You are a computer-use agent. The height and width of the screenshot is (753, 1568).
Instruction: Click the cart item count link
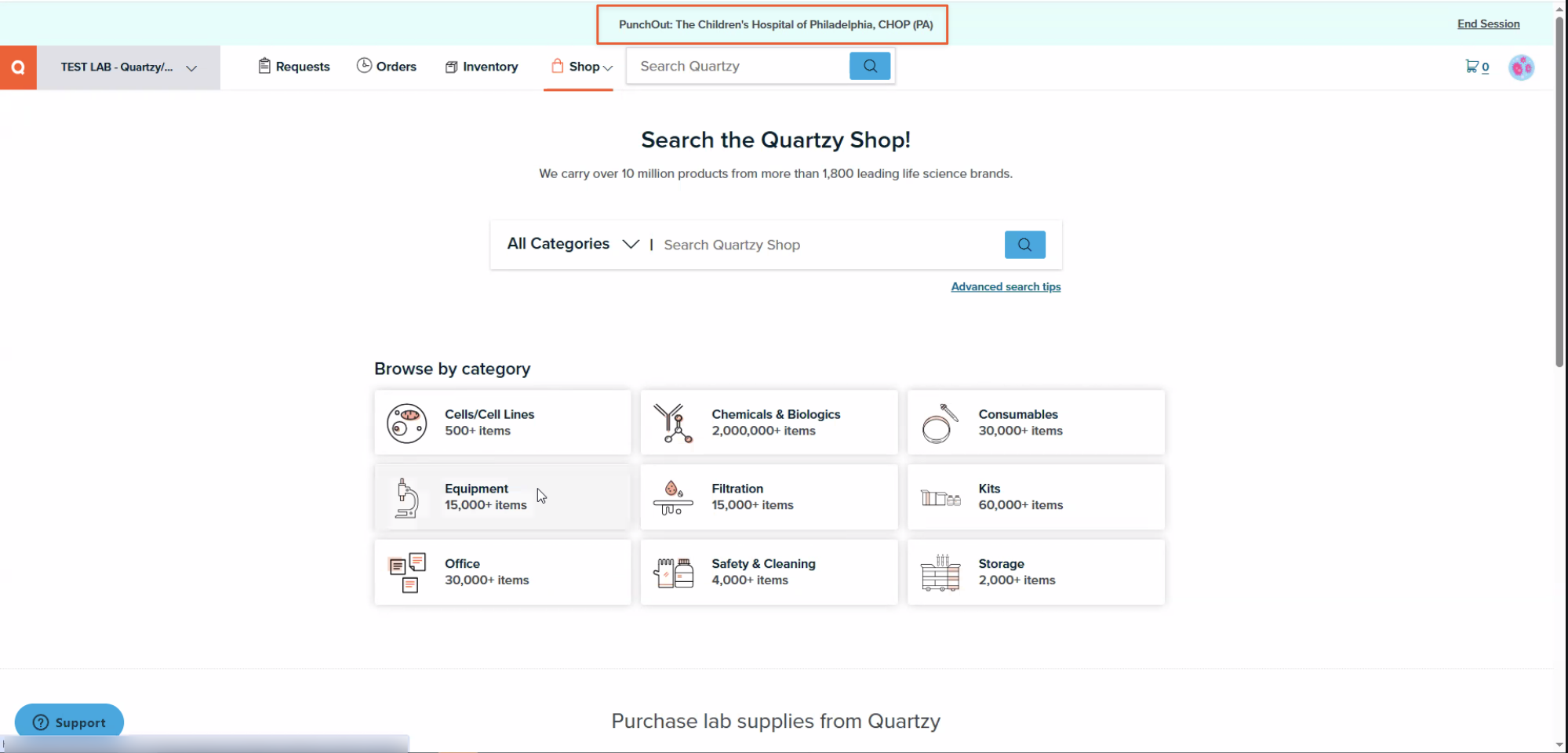point(1486,67)
